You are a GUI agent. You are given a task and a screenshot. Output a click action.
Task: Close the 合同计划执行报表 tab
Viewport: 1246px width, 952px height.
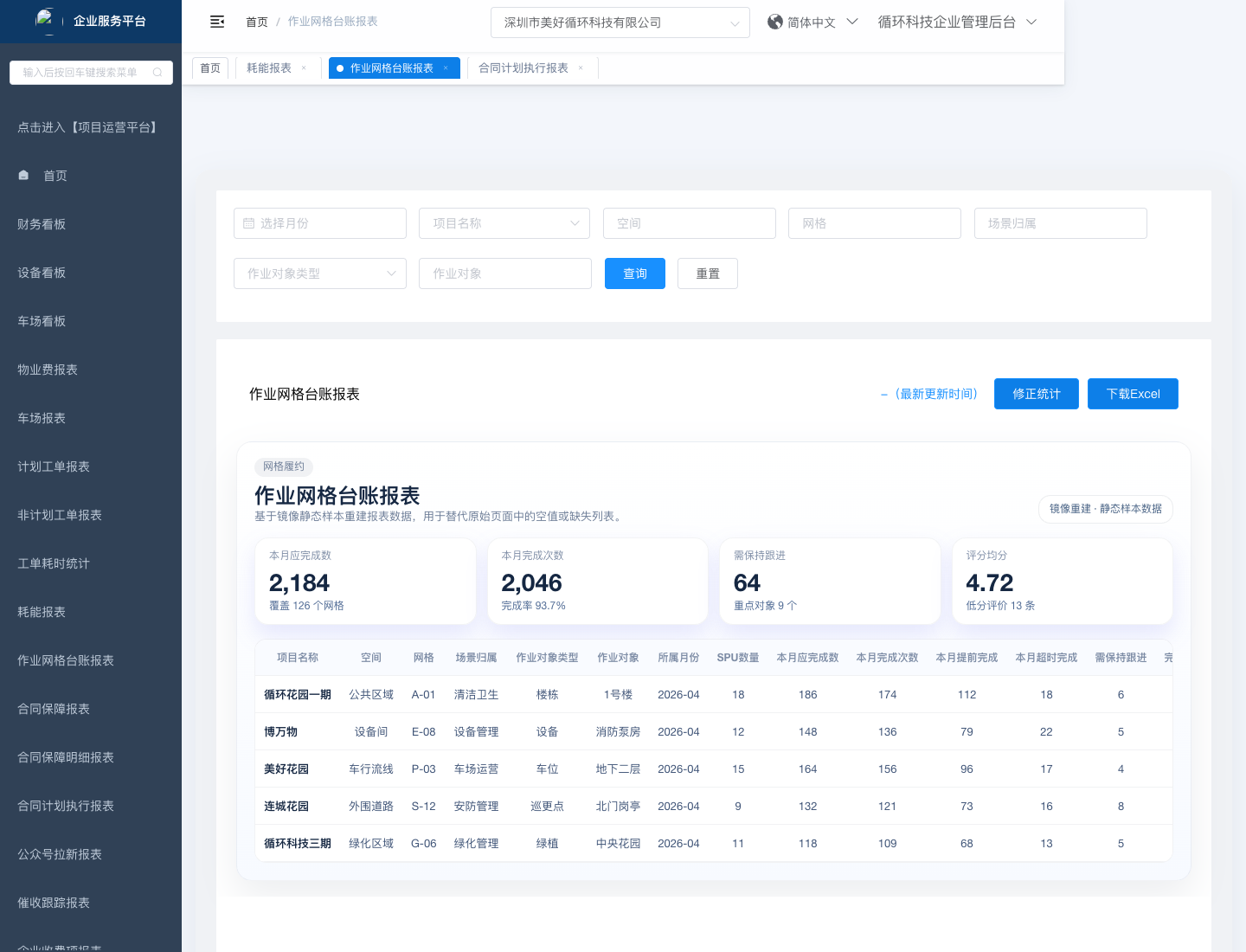[581, 68]
